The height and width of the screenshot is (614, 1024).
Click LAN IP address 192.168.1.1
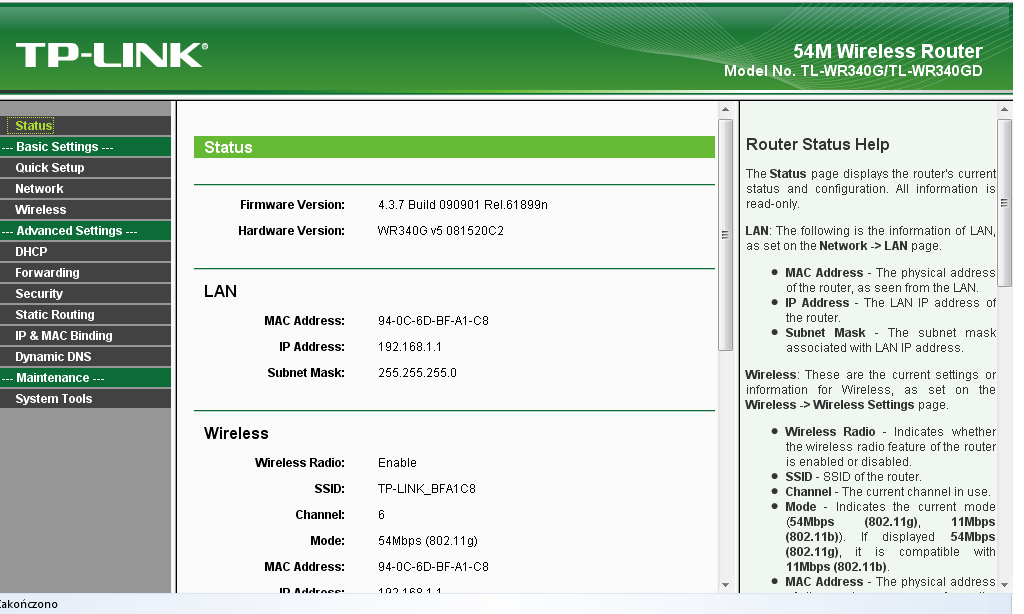coord(409,347)
